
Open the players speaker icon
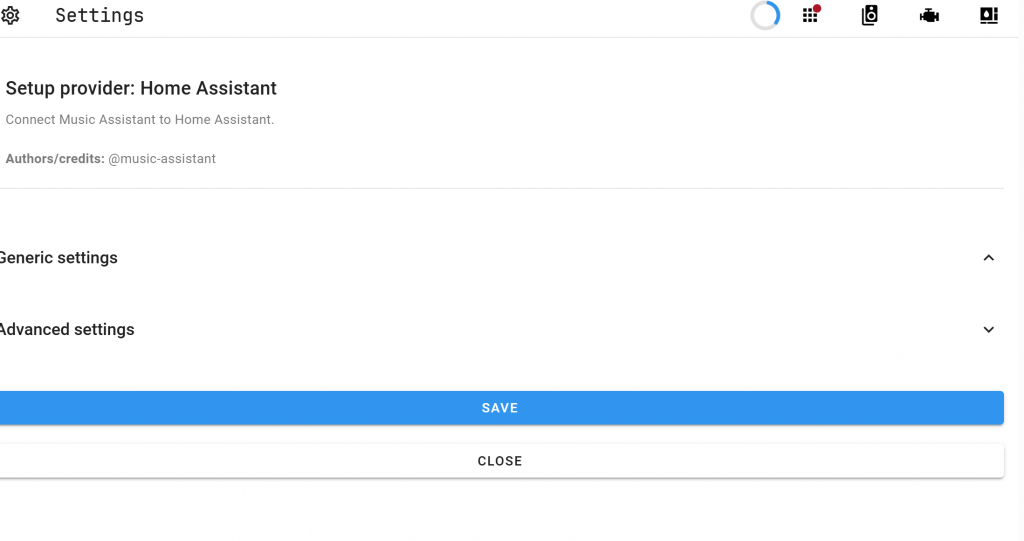point(869,16)
